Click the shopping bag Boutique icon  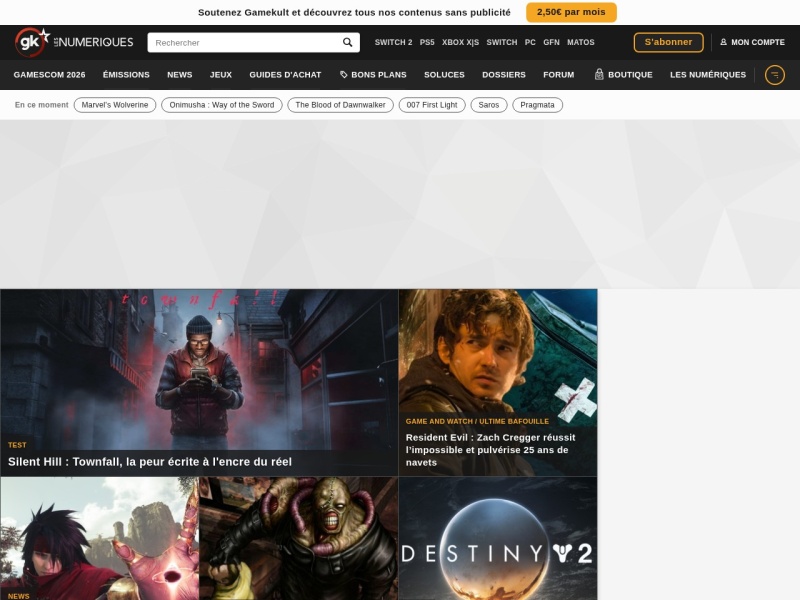point(599,74)
